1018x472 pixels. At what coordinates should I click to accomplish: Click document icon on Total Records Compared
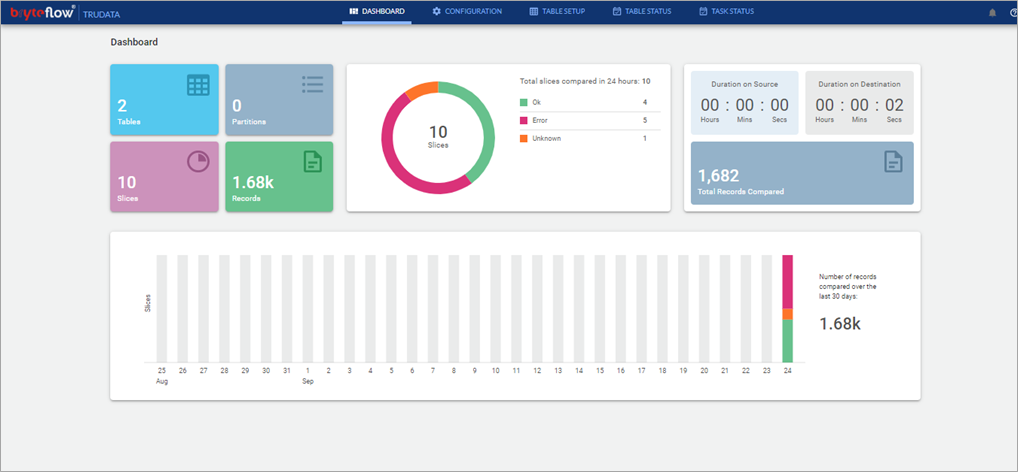[893, 162]
